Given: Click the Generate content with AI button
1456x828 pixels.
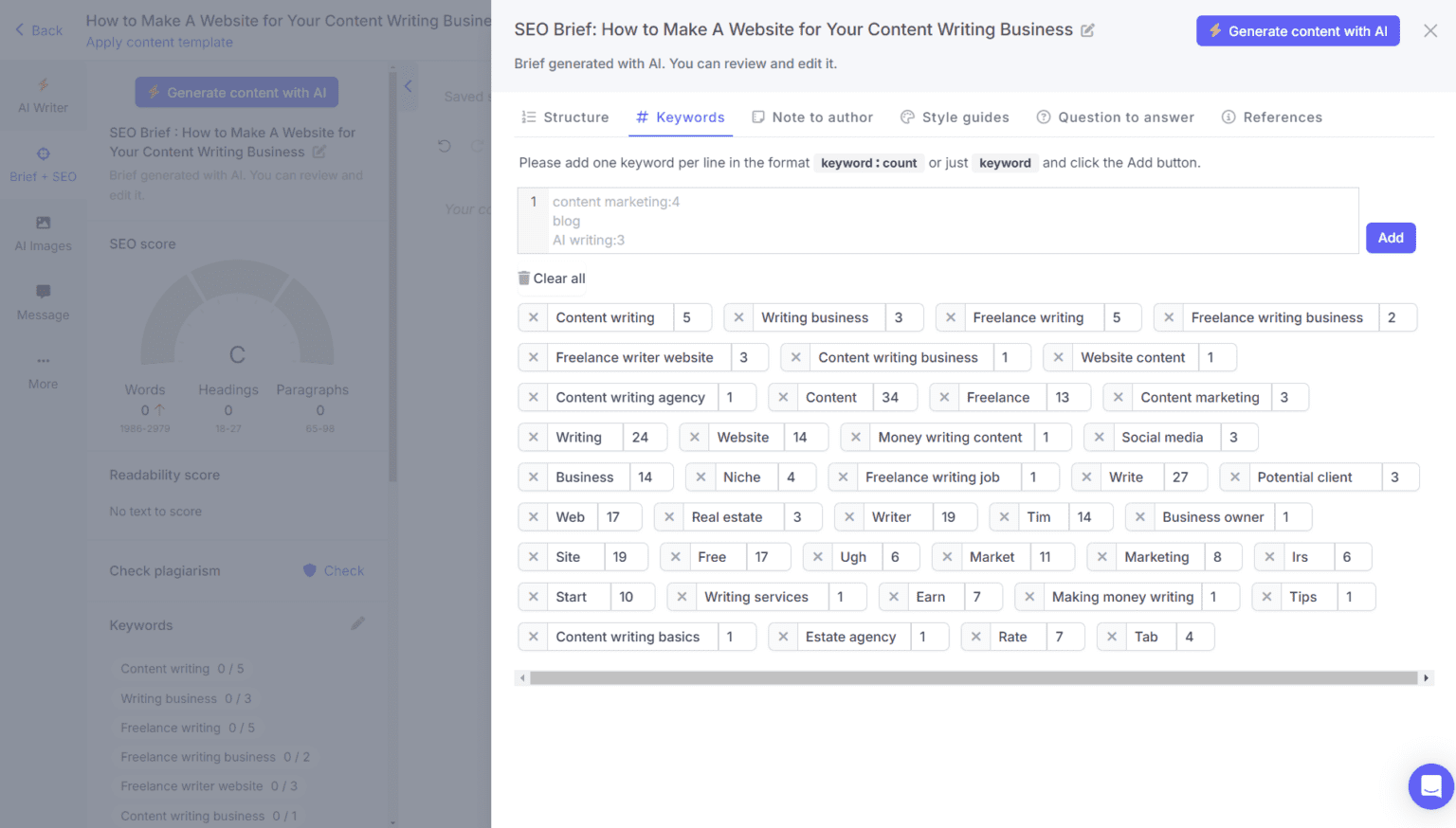Looking at the screenshot, I should tap(1298, 29).
